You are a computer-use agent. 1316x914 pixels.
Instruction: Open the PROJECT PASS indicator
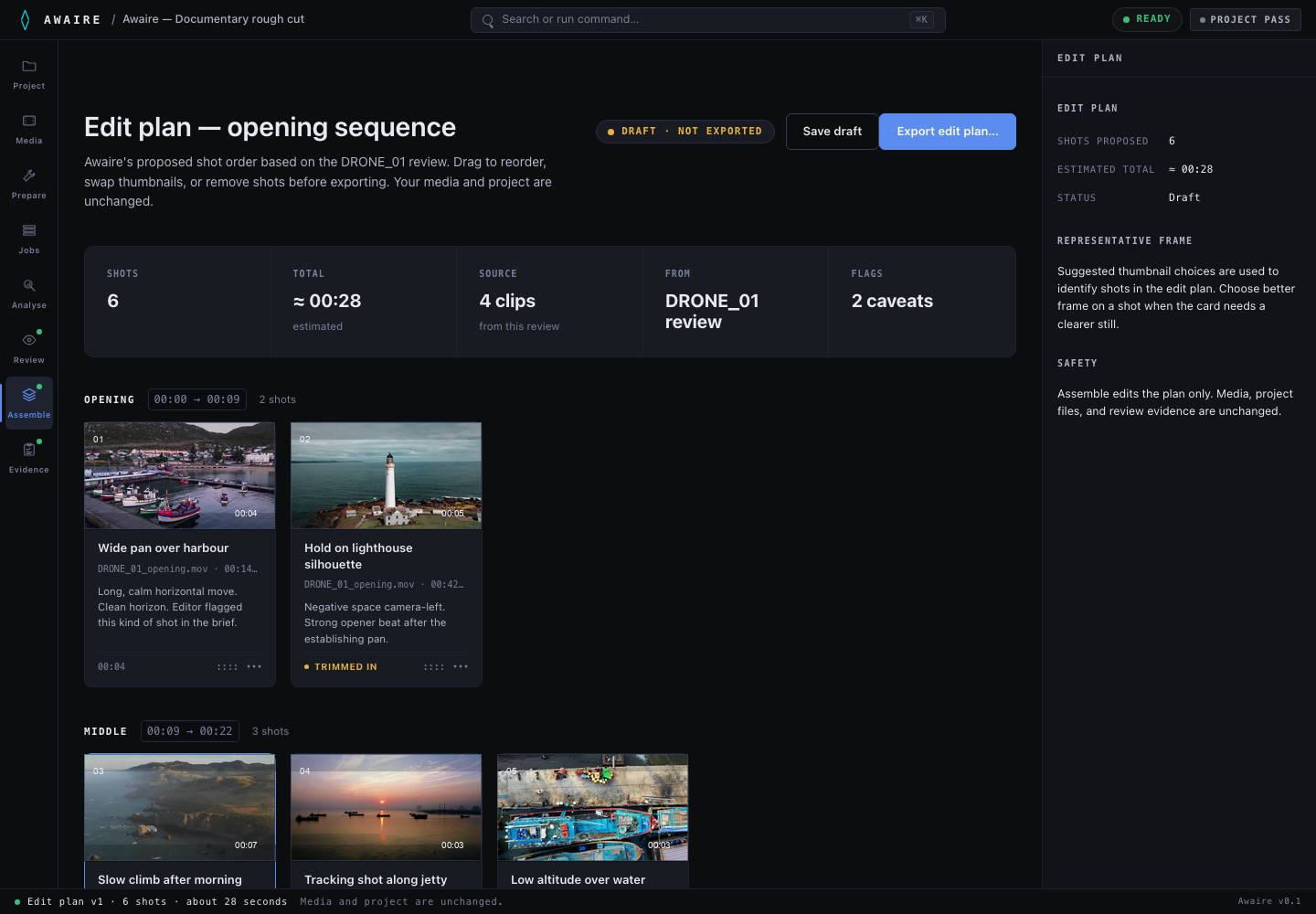pos(1246,19)
